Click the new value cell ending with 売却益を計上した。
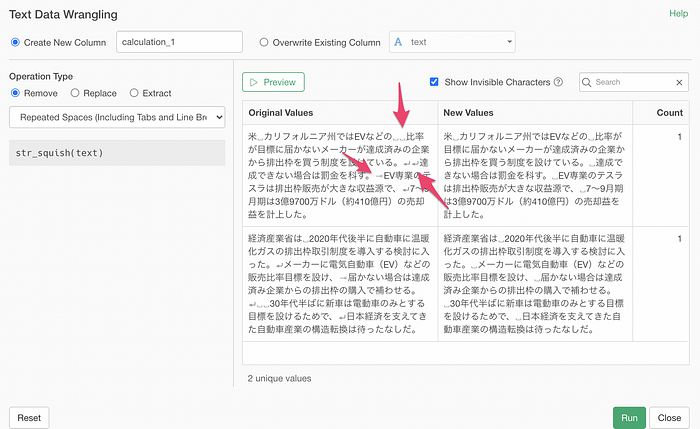 (535, 175)
